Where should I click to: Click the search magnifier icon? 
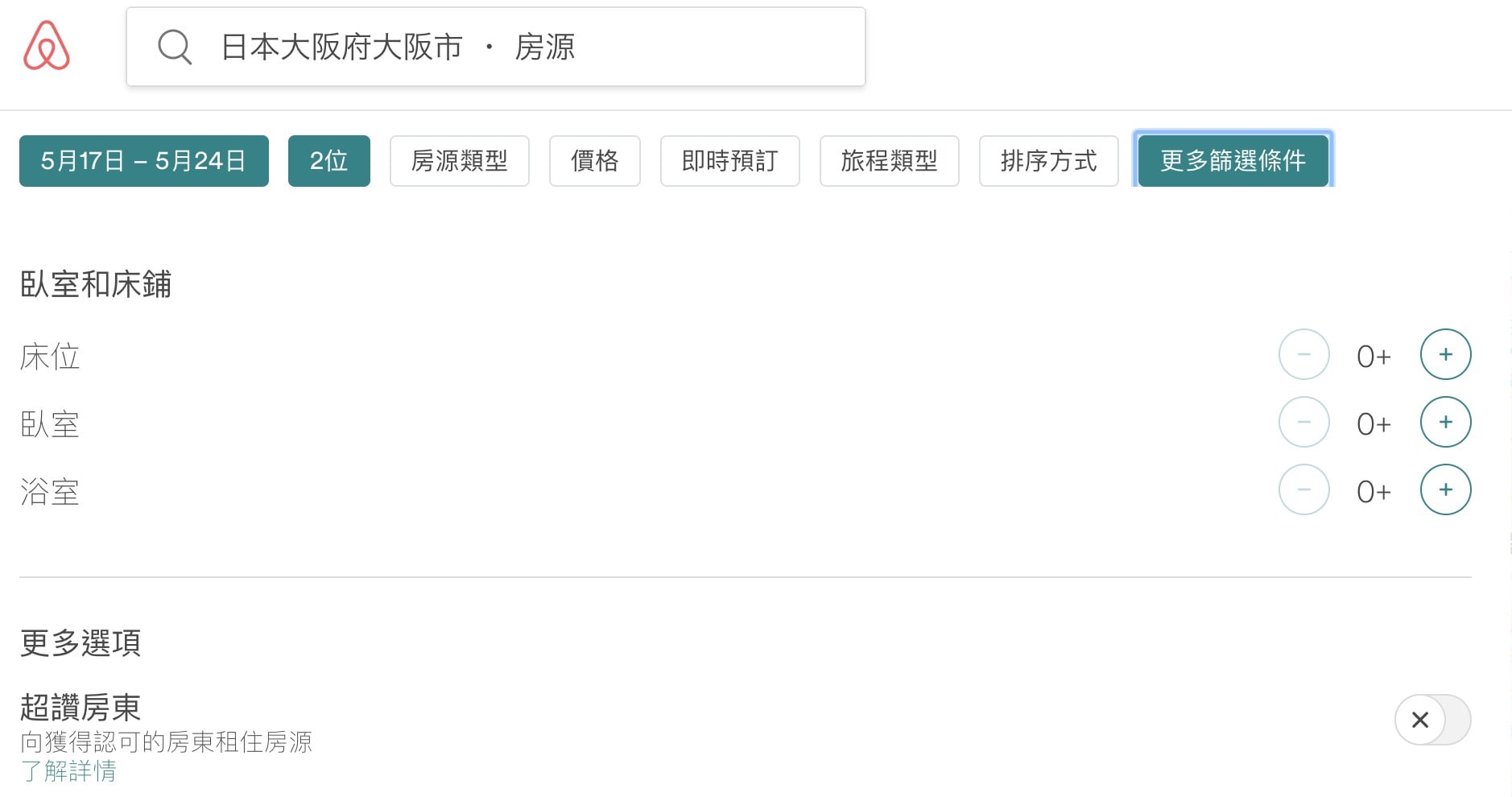[175, 47]
